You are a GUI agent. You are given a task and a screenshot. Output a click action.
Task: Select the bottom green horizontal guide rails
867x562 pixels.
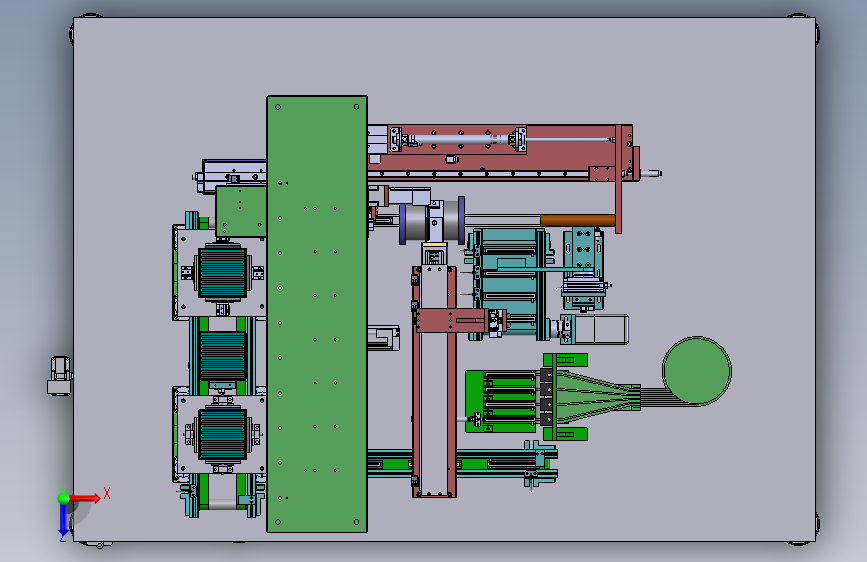tap(462, 462)
